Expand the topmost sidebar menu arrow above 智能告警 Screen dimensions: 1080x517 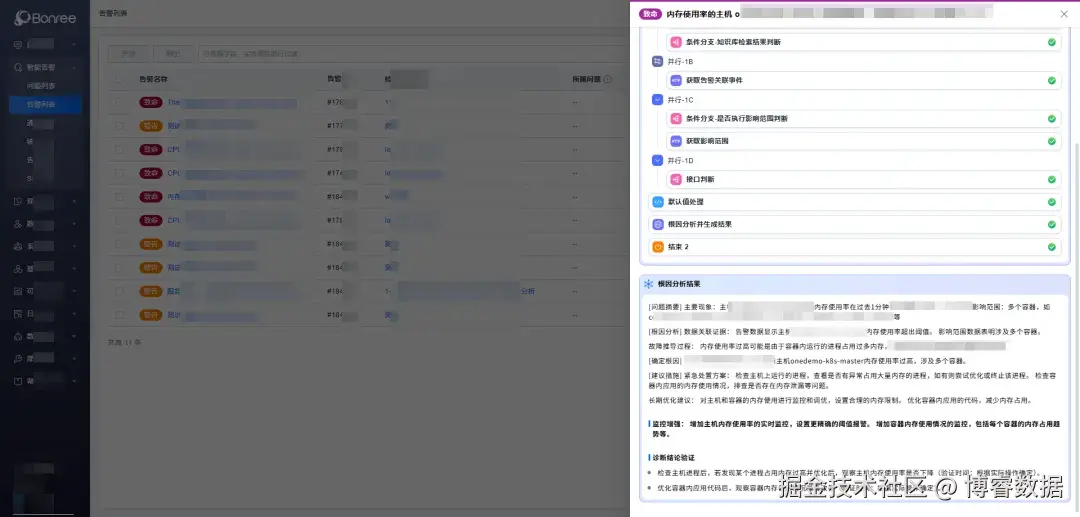74,45
